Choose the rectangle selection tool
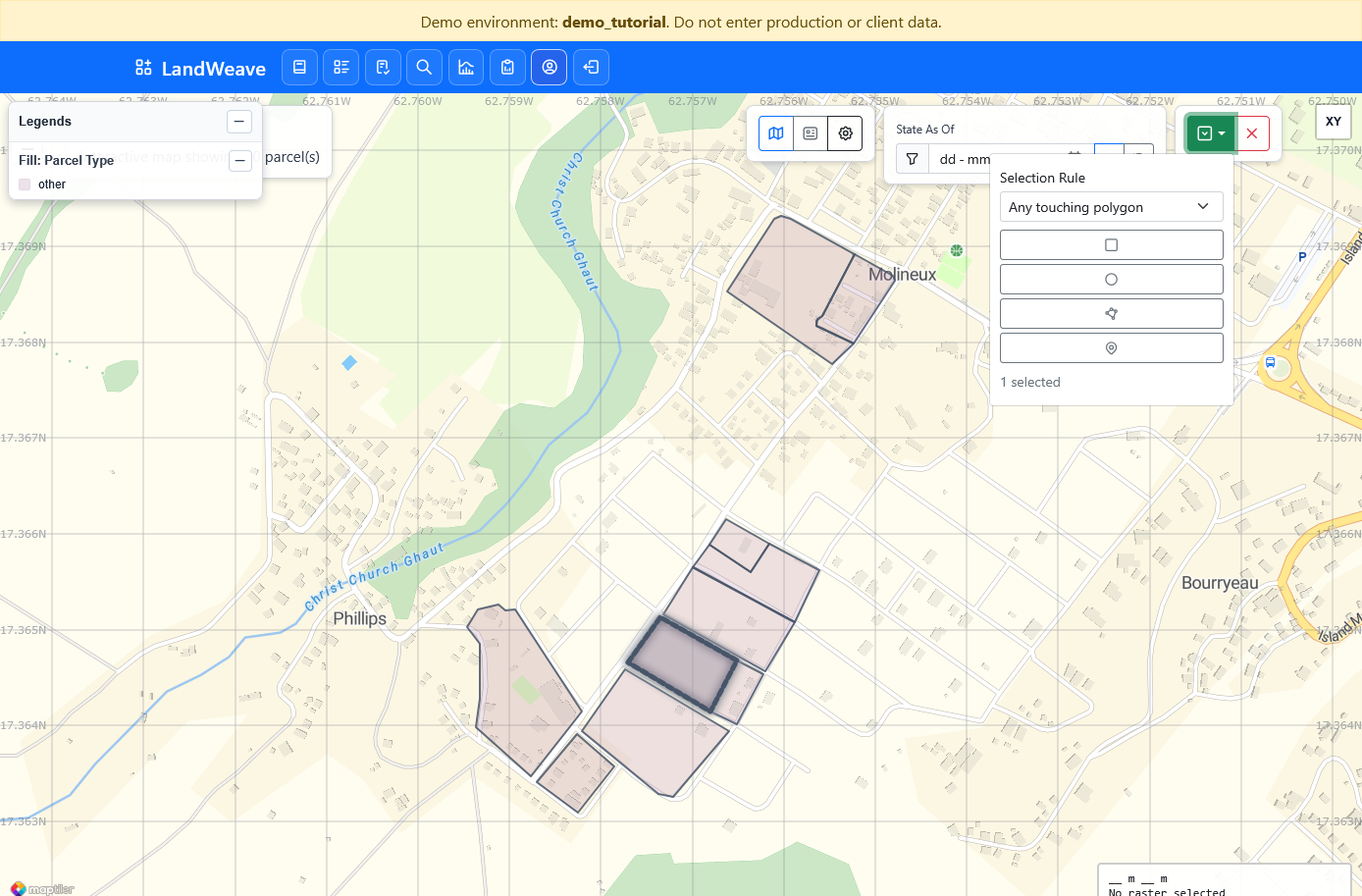This screenshot has width=1362, height=896. point(1111,245)
